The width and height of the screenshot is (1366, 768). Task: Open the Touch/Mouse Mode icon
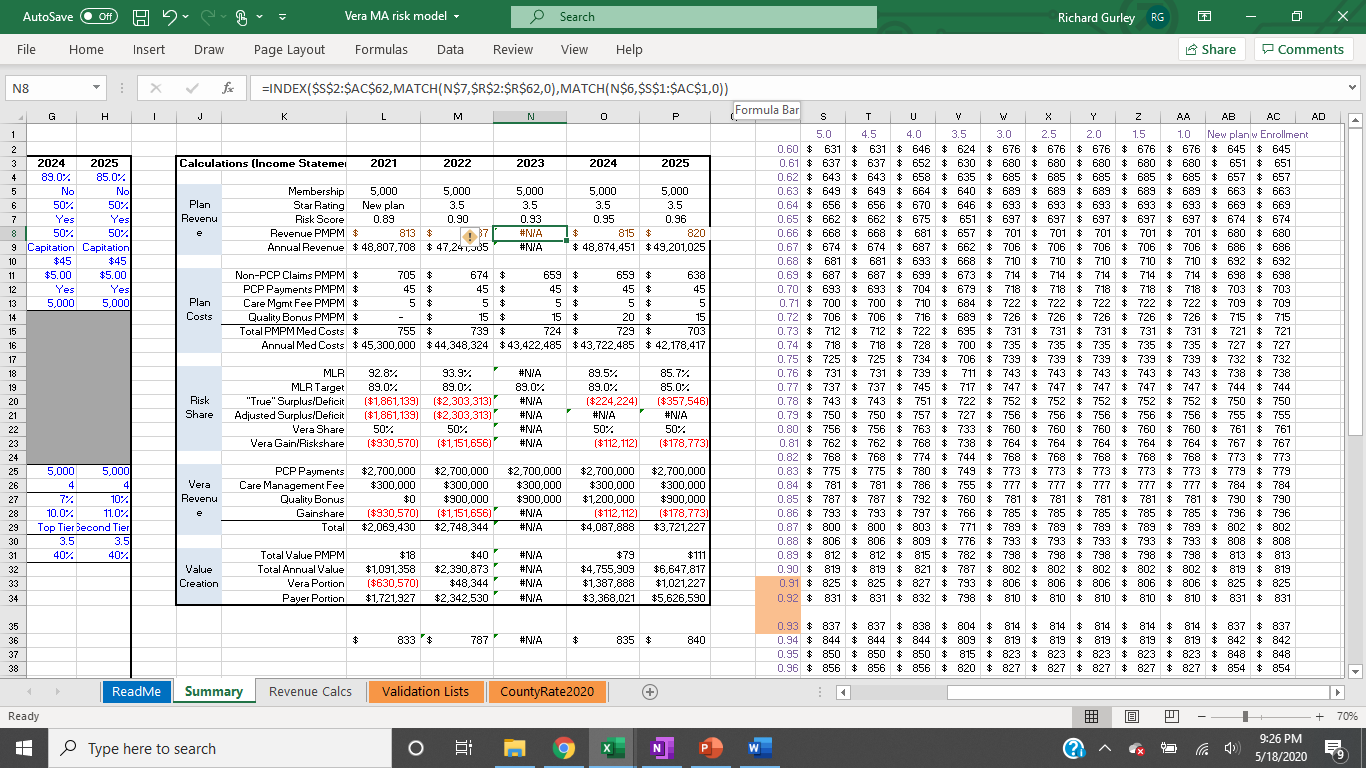click(x=242, y=17)
